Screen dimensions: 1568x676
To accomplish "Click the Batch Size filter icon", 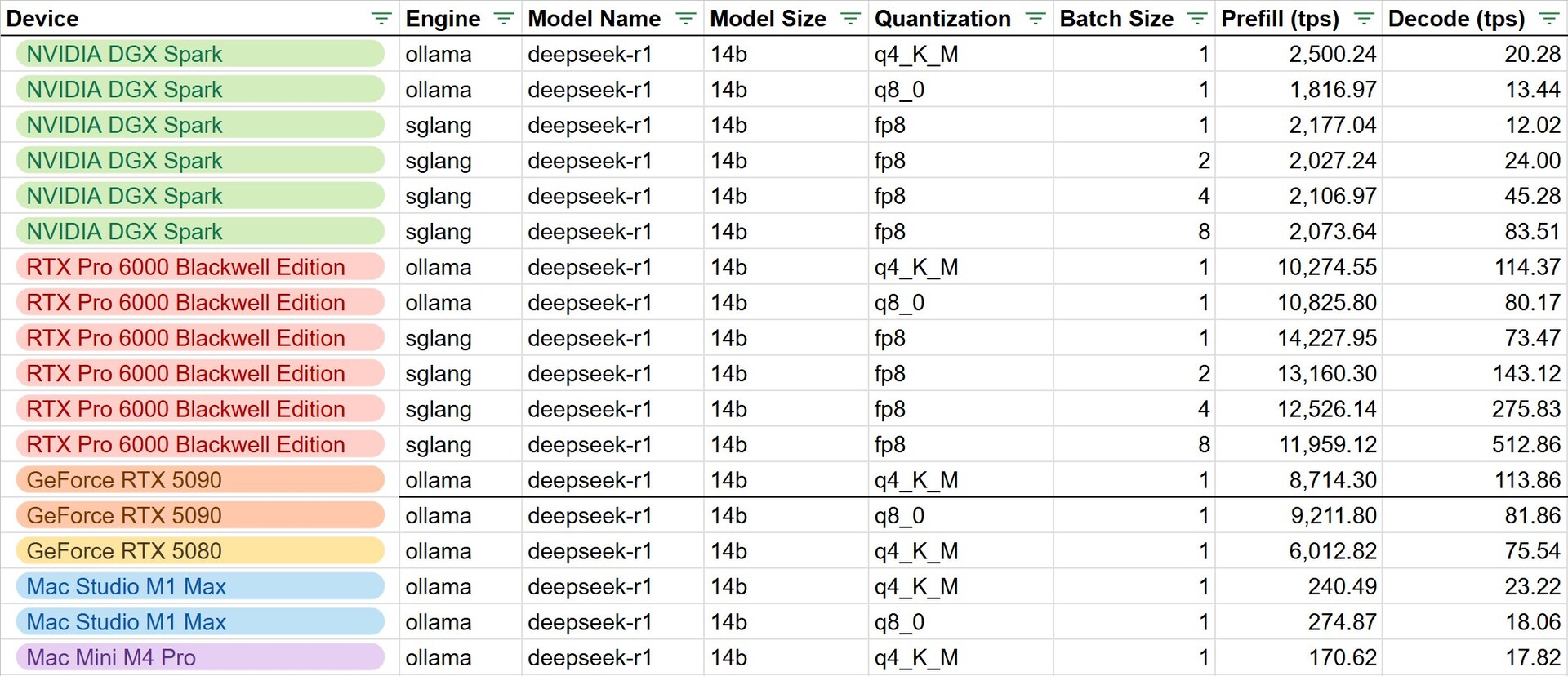I will [x=1197, y=19].
